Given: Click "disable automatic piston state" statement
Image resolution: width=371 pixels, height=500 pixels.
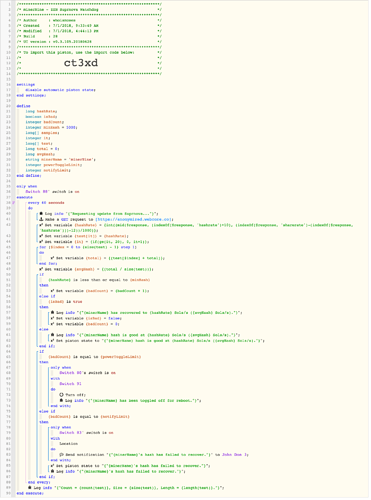Looking at the screenshot, I should tap(60, 90).
